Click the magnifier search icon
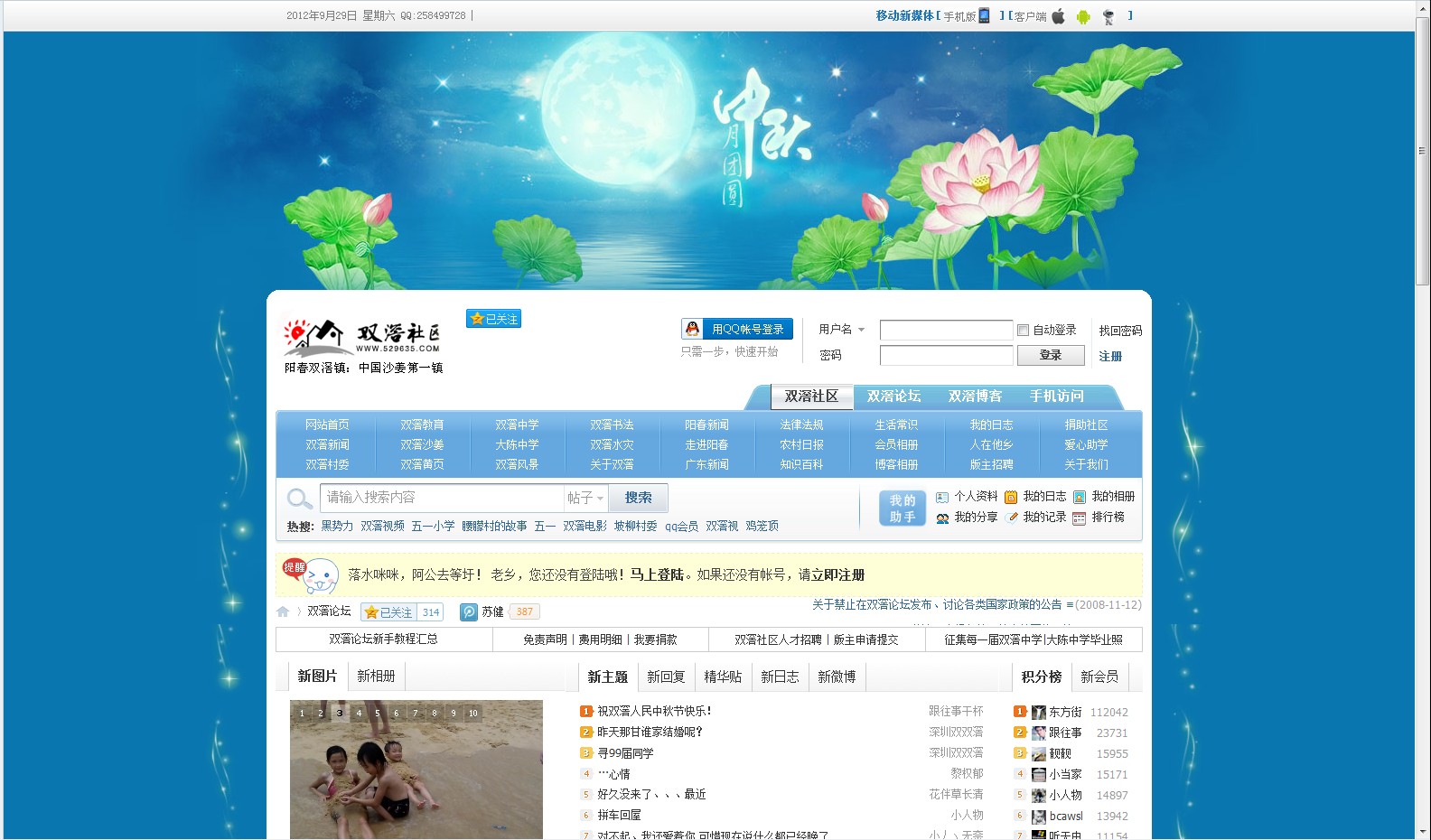Viewport: 1431px width, 840px height. (x=299, y=499)
